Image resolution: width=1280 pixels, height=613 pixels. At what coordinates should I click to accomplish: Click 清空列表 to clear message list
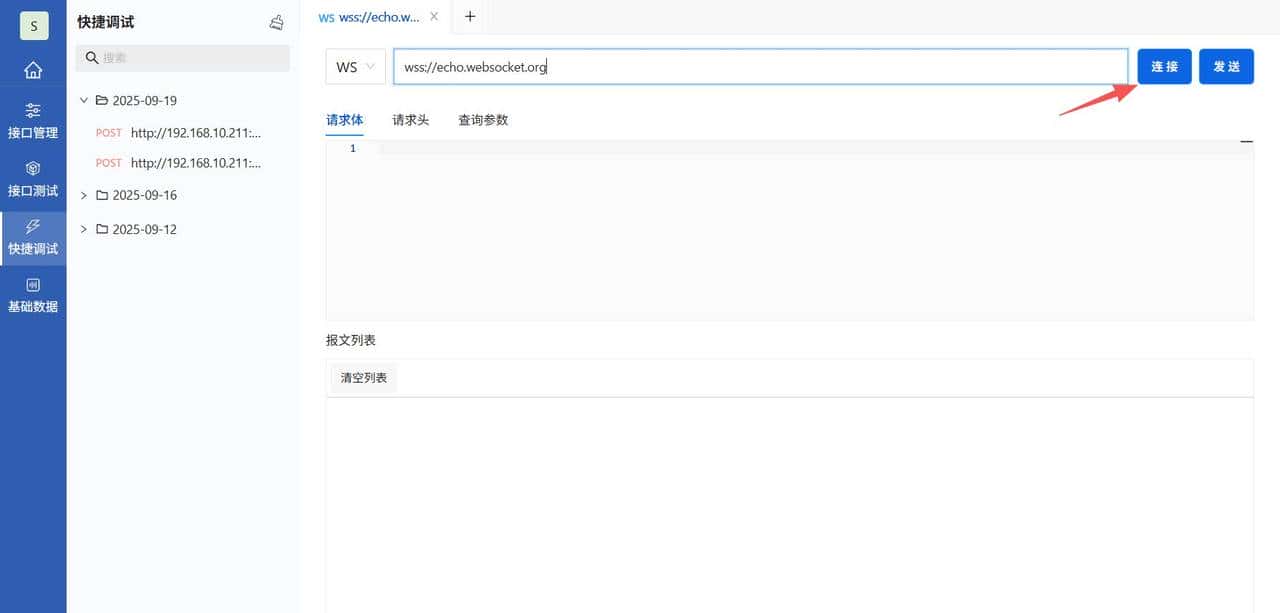coord(362,377)
